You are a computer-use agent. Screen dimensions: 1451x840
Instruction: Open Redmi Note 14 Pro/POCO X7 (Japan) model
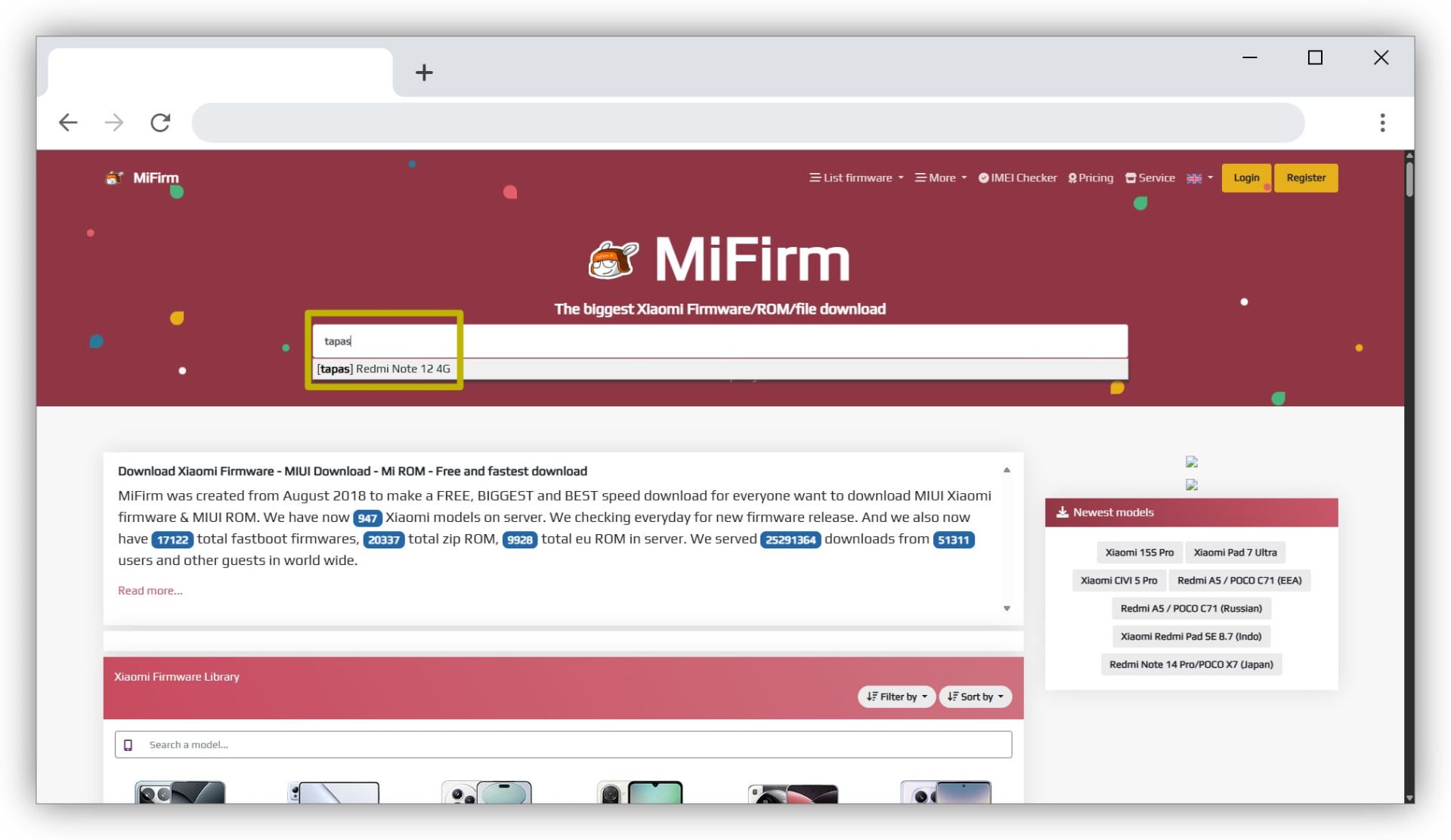(1191, 664)
